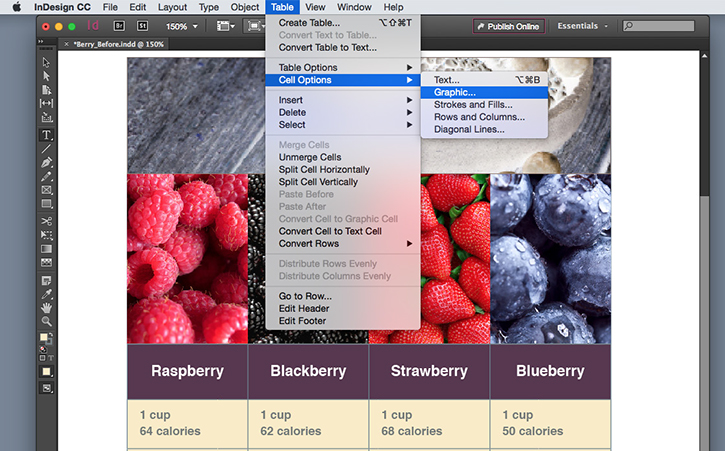This screenshot has width=725, height=451.
Task: Toggle the screen mode button in toolbox
Action: (46, 388)
